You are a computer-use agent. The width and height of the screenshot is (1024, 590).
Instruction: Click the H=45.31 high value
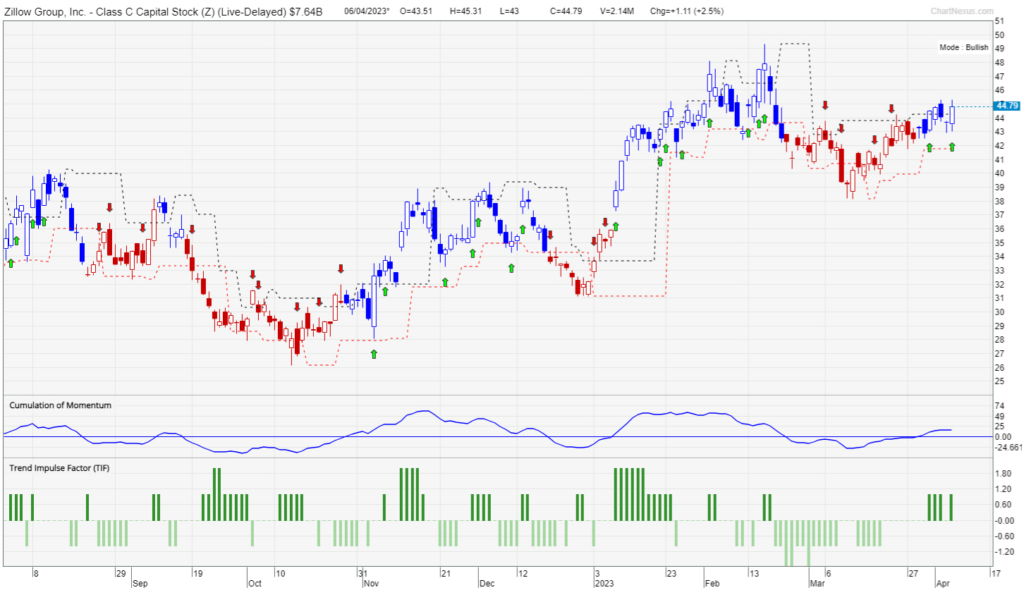(x=466, y=11)
